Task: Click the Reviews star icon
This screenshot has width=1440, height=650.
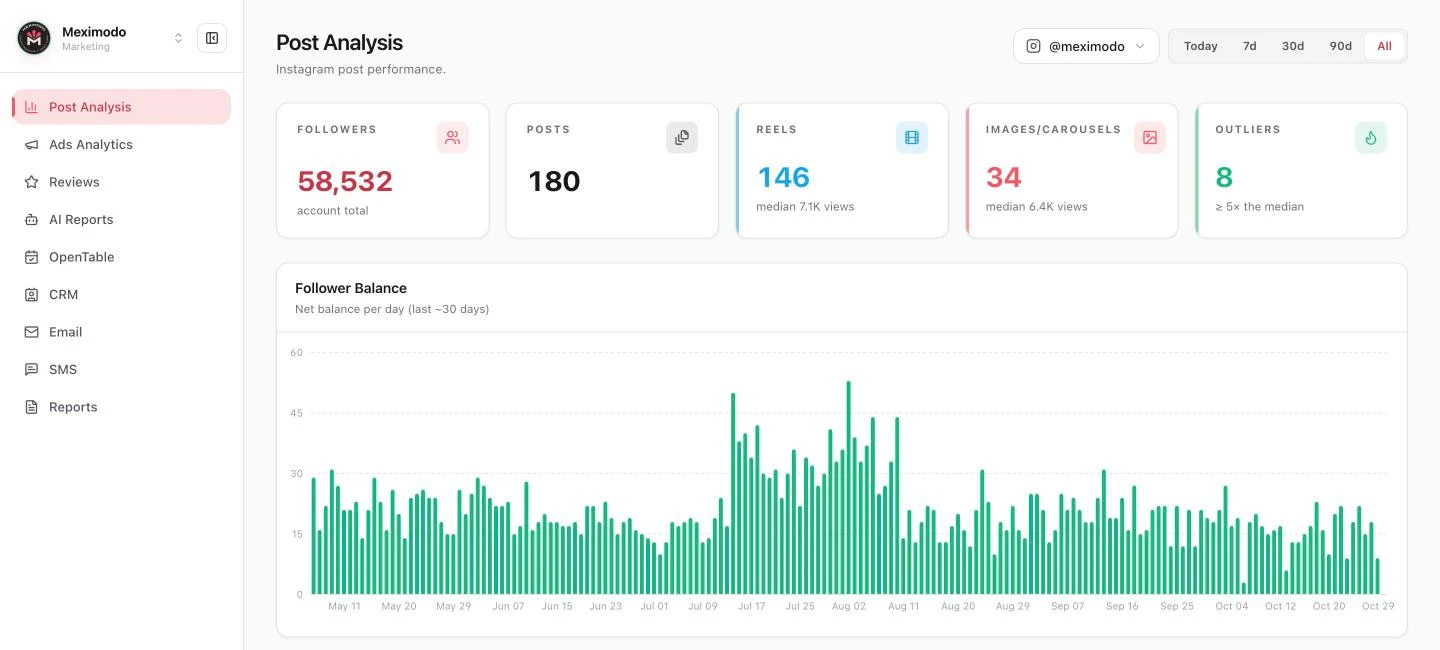Action: pos(31,182)
